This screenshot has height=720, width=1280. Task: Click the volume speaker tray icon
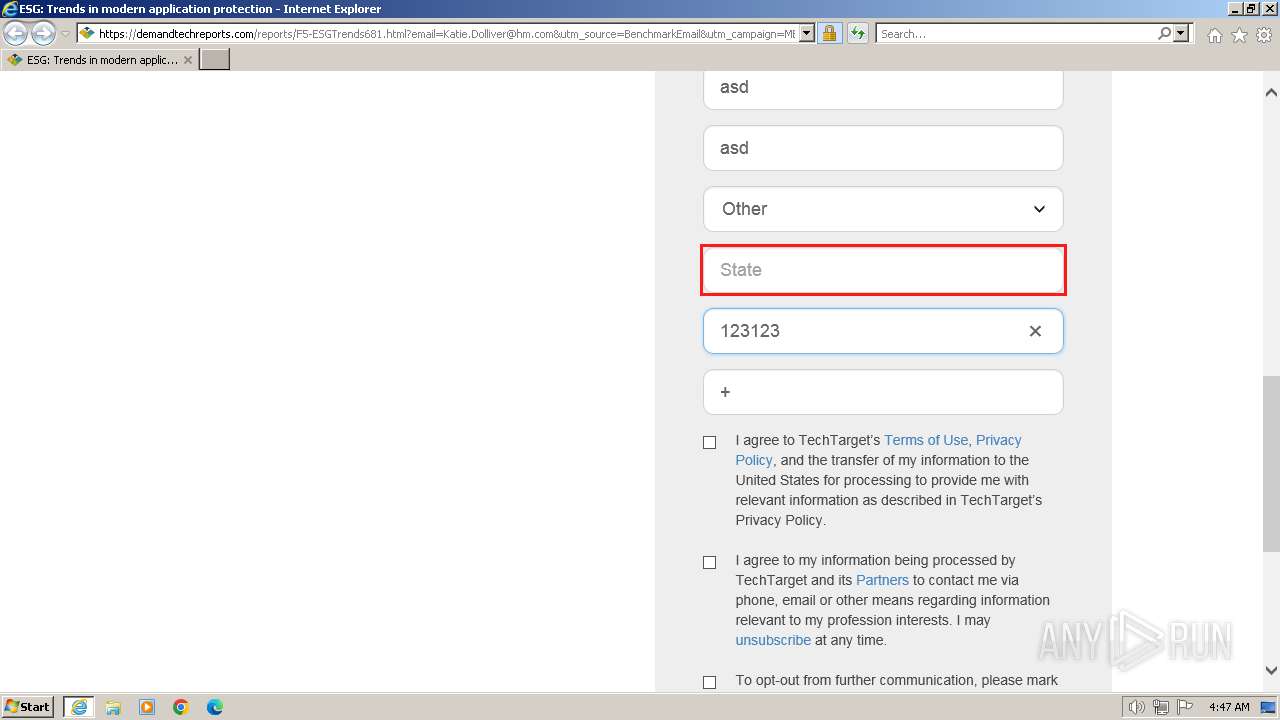coord(1137,707)
